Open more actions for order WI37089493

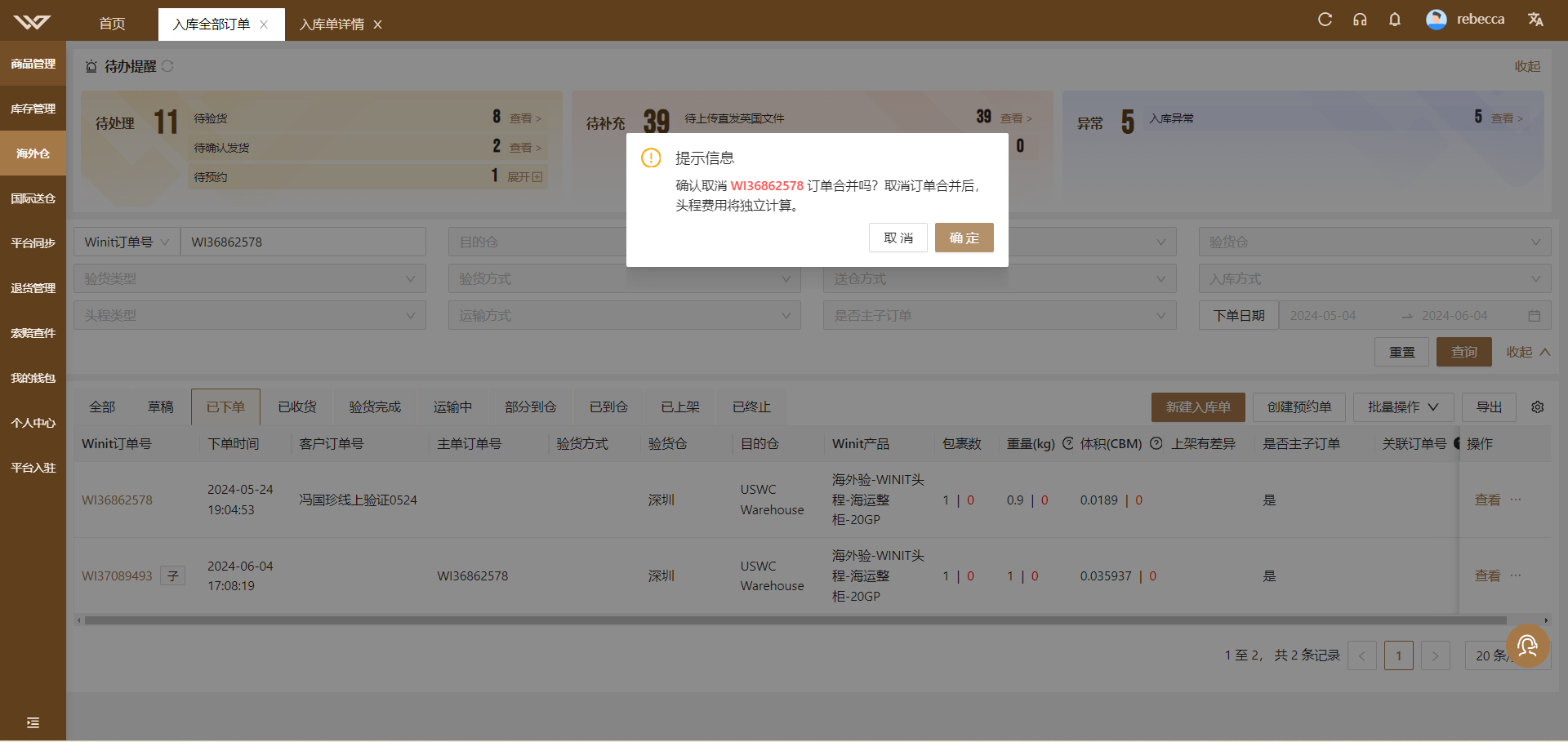pos(1516,575)
